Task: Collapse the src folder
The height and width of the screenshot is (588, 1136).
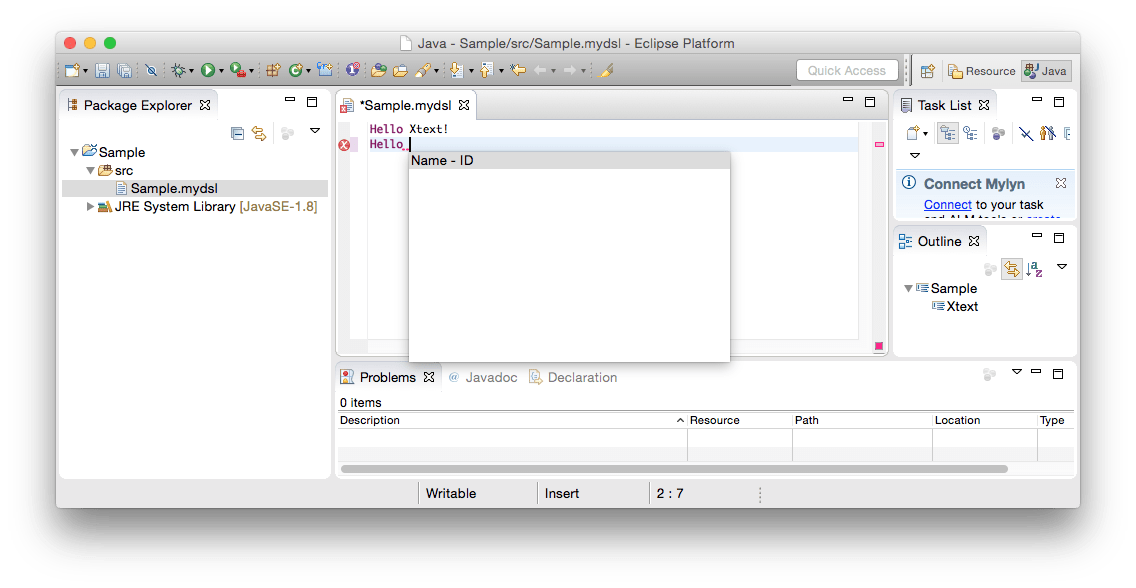Action: (x=90, y=170)
